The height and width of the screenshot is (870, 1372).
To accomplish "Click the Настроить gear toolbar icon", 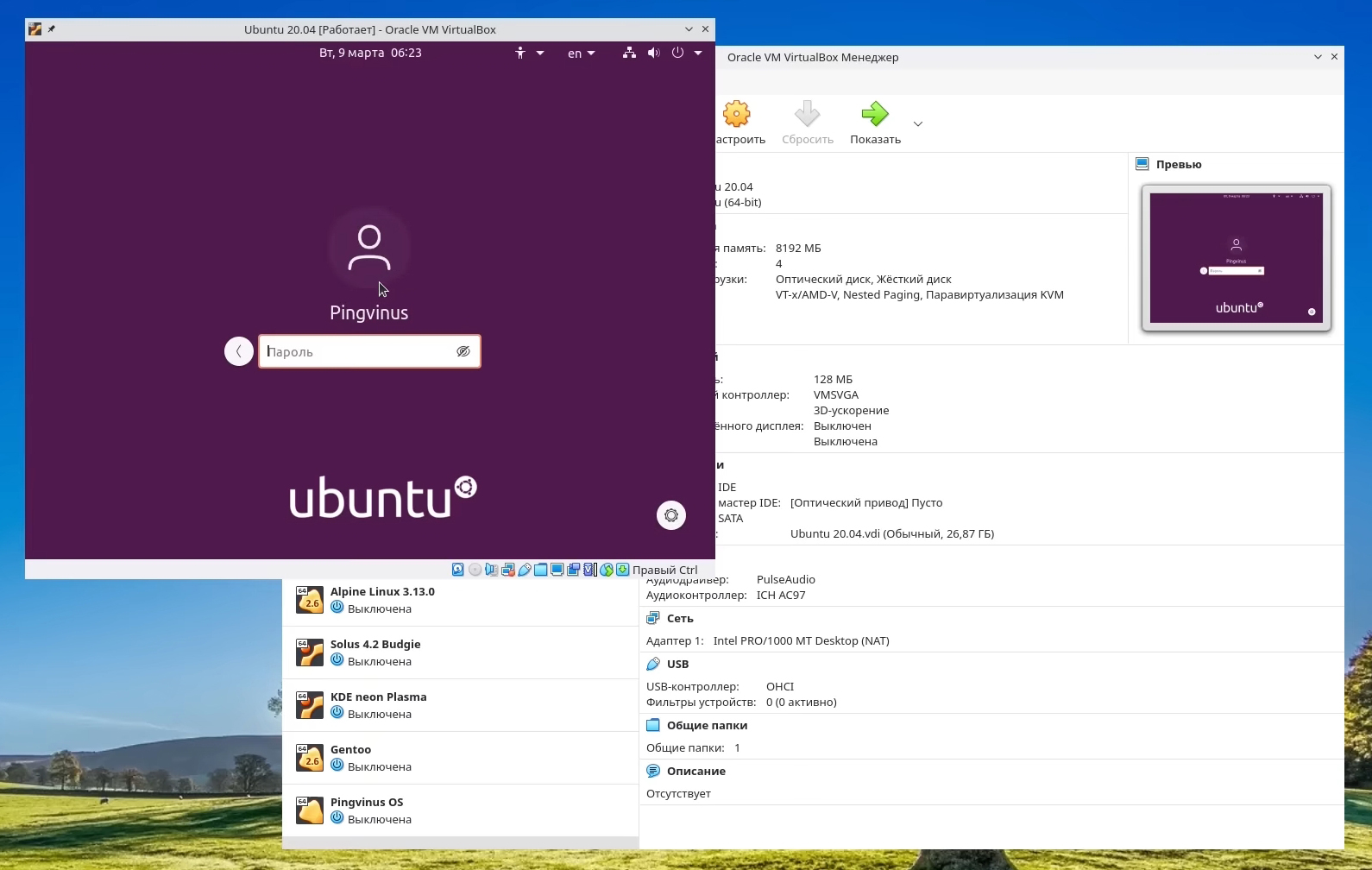I will tap(737, 114).
